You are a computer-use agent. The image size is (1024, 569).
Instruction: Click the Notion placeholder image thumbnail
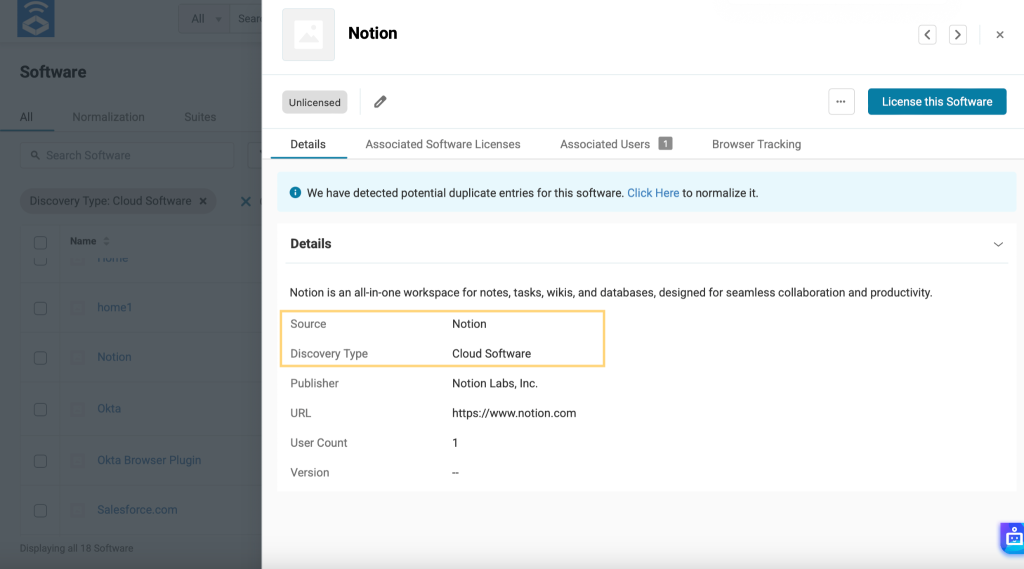[x=308, y=35]
